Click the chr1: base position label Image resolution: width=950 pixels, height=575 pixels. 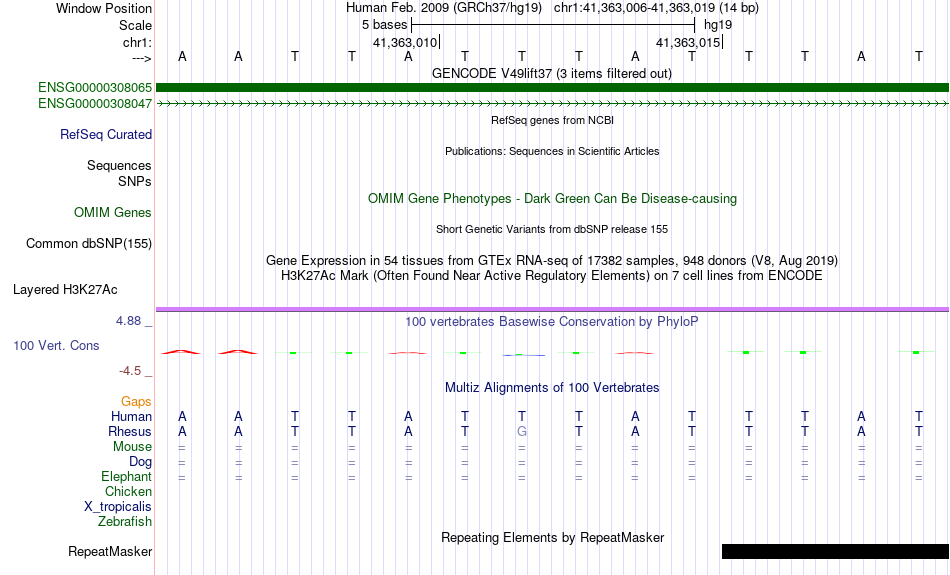click(138, 42)
